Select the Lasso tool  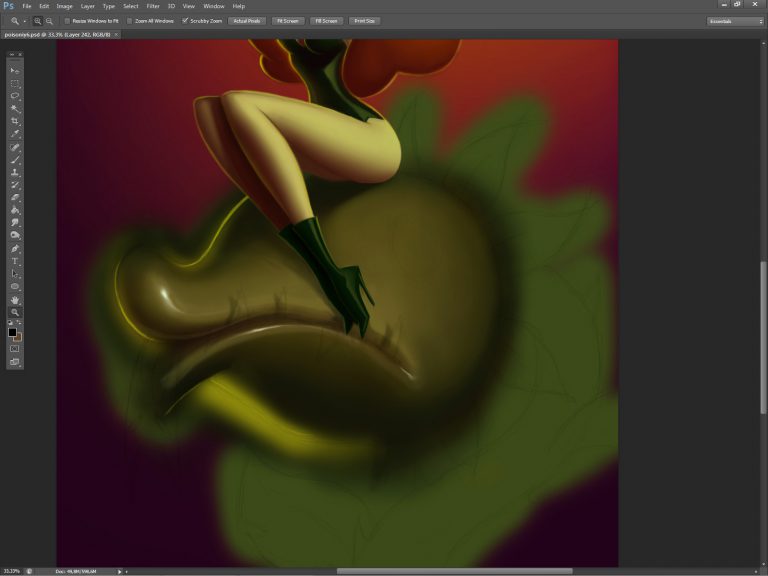(15, 96)
